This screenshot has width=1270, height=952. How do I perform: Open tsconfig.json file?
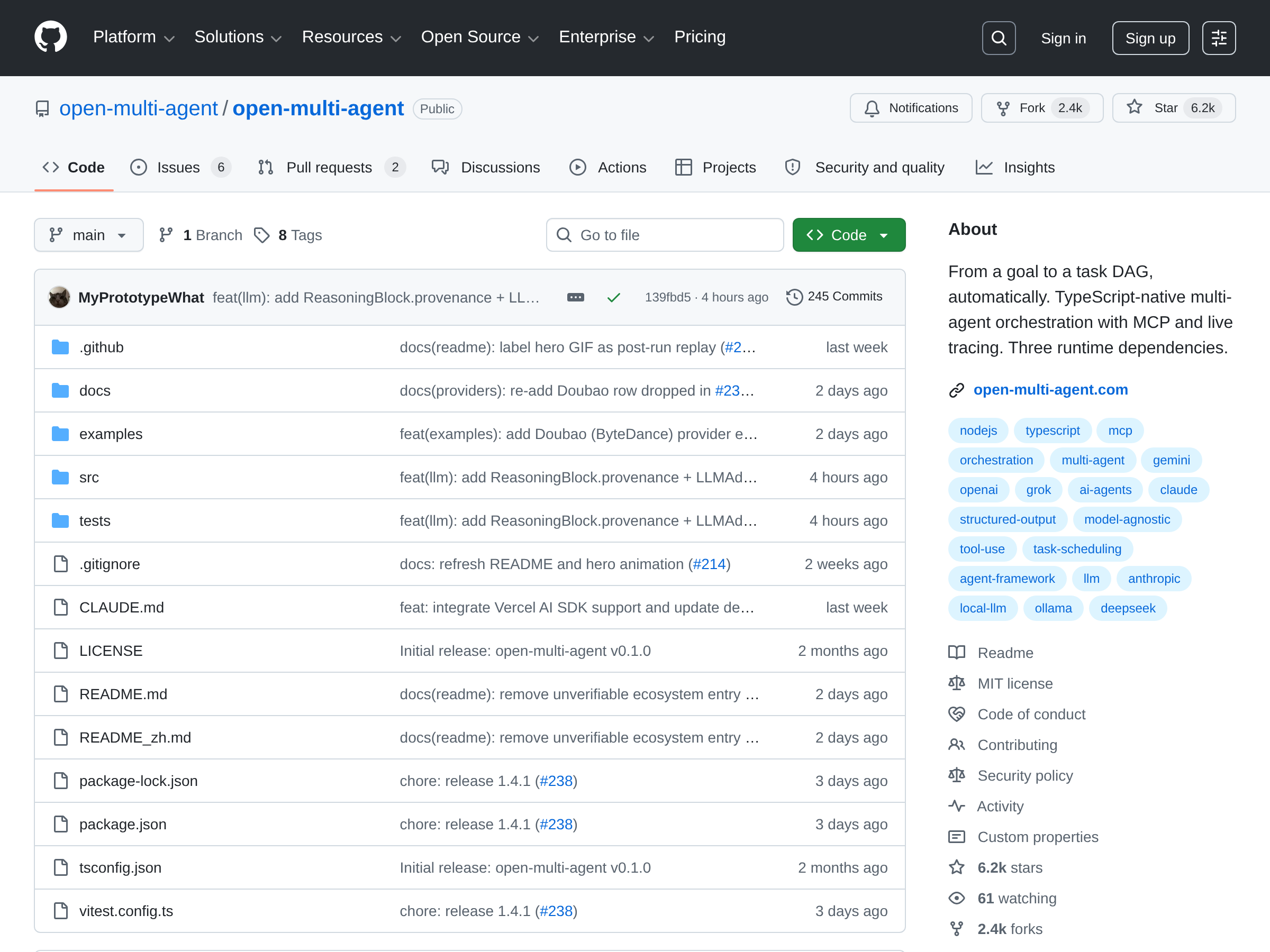click(120, 868)
